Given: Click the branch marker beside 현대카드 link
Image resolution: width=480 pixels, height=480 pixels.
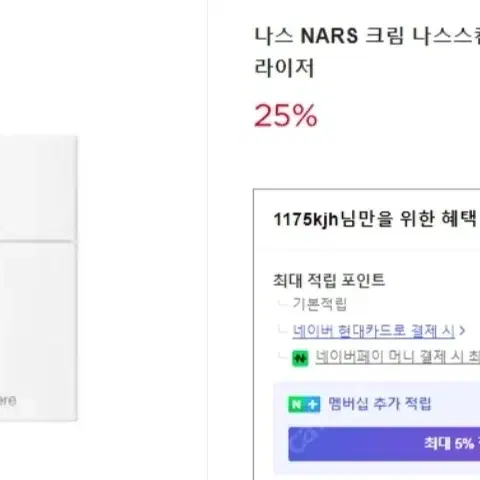Looking at the screenshot, I should coord(282,329).
